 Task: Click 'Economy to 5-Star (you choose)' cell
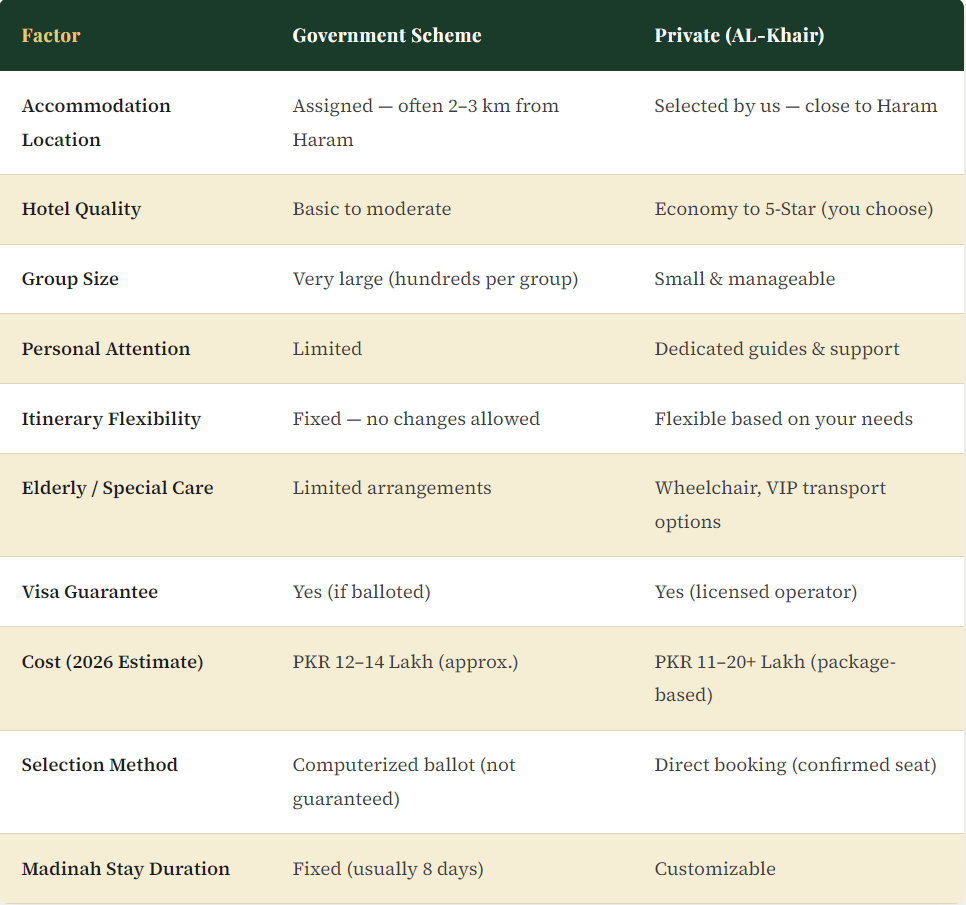[x=793, y=209]
